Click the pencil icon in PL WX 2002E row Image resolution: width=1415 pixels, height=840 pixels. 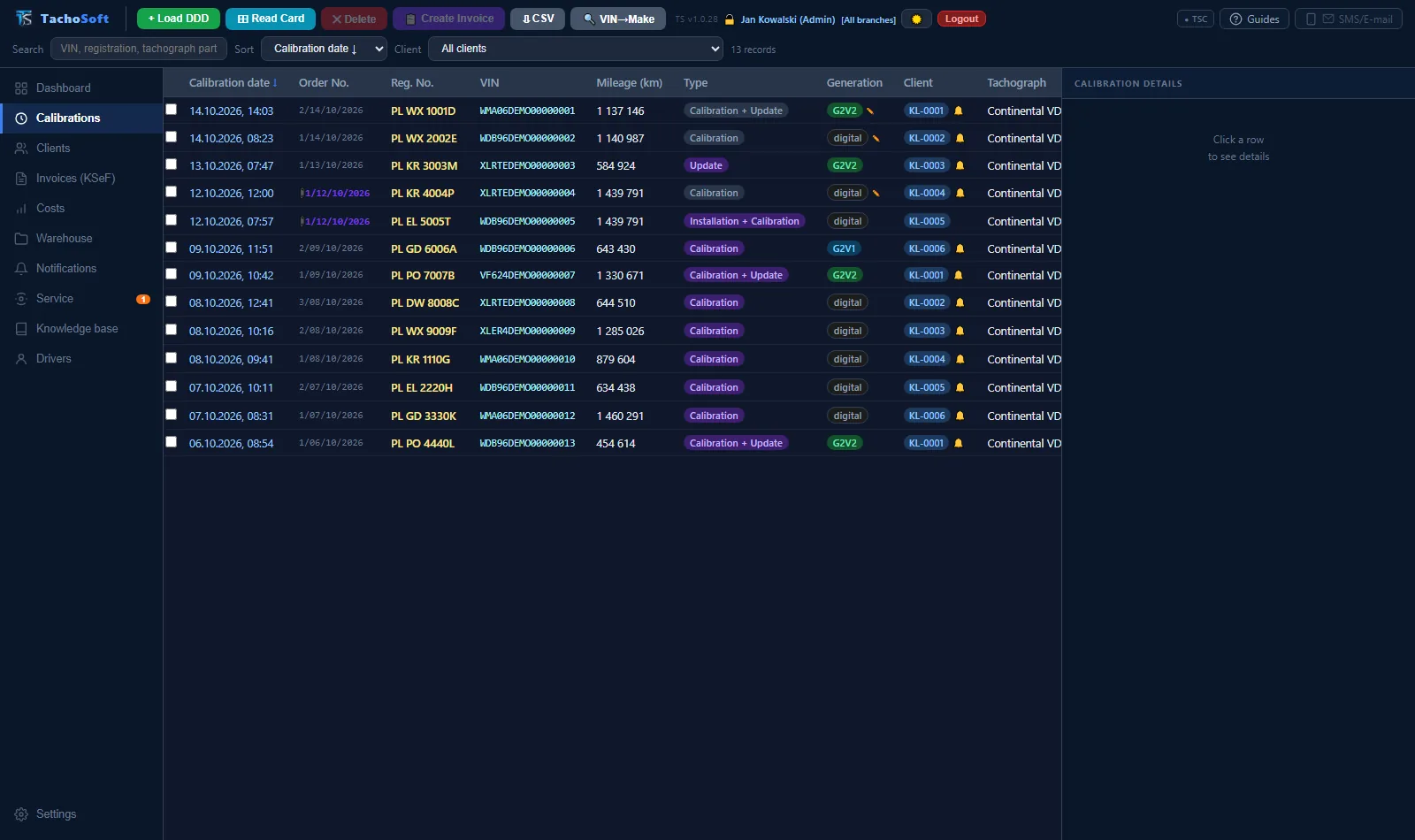pos(876,138)
